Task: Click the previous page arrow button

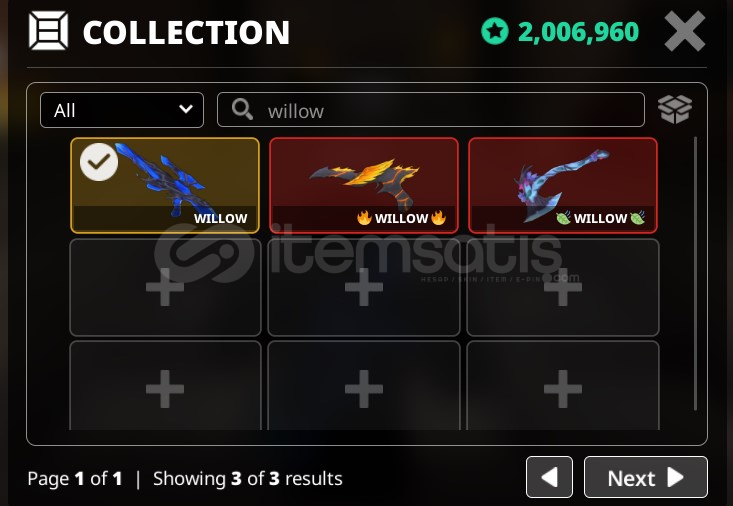Action: click(549, 477)
